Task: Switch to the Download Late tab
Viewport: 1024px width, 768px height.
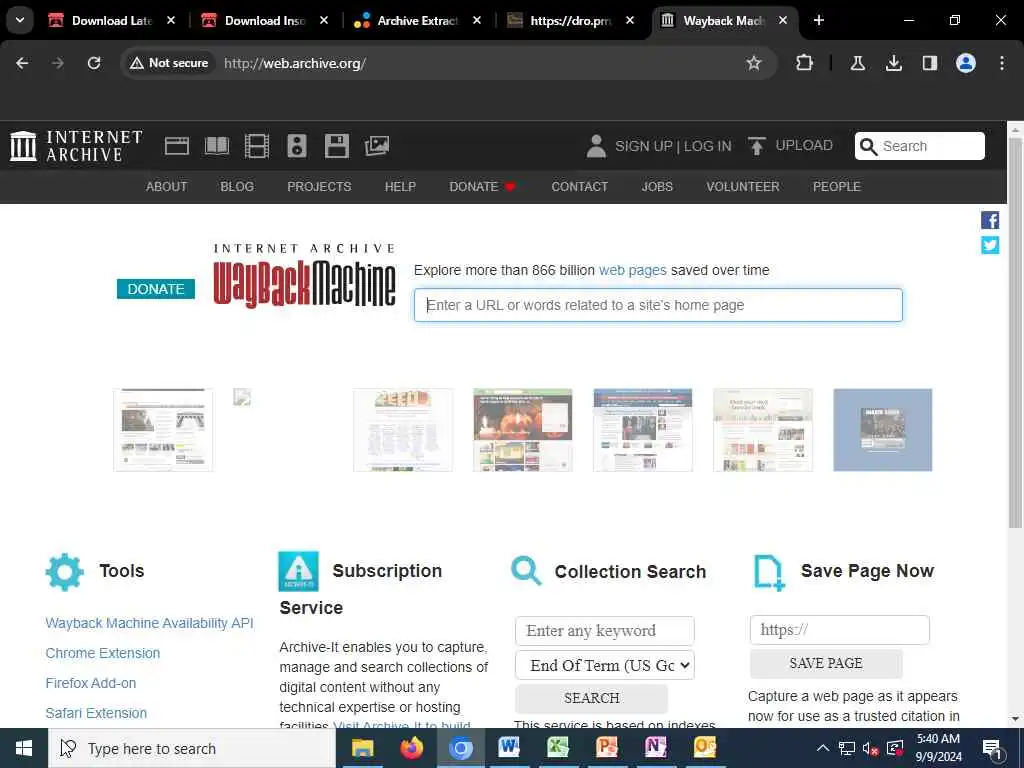Action: 112,21
